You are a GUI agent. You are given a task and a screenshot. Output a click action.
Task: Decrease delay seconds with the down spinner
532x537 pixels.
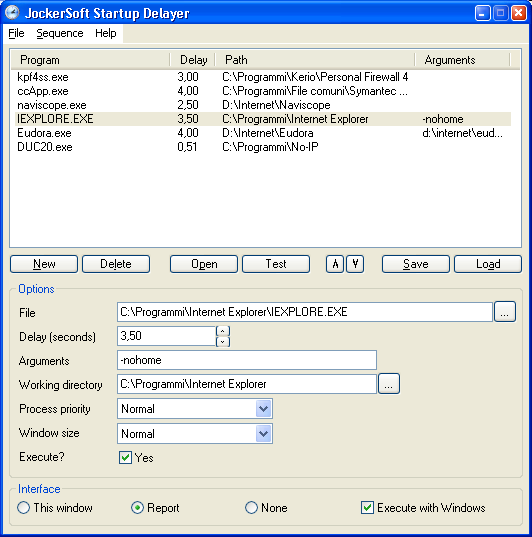[223, 341]
